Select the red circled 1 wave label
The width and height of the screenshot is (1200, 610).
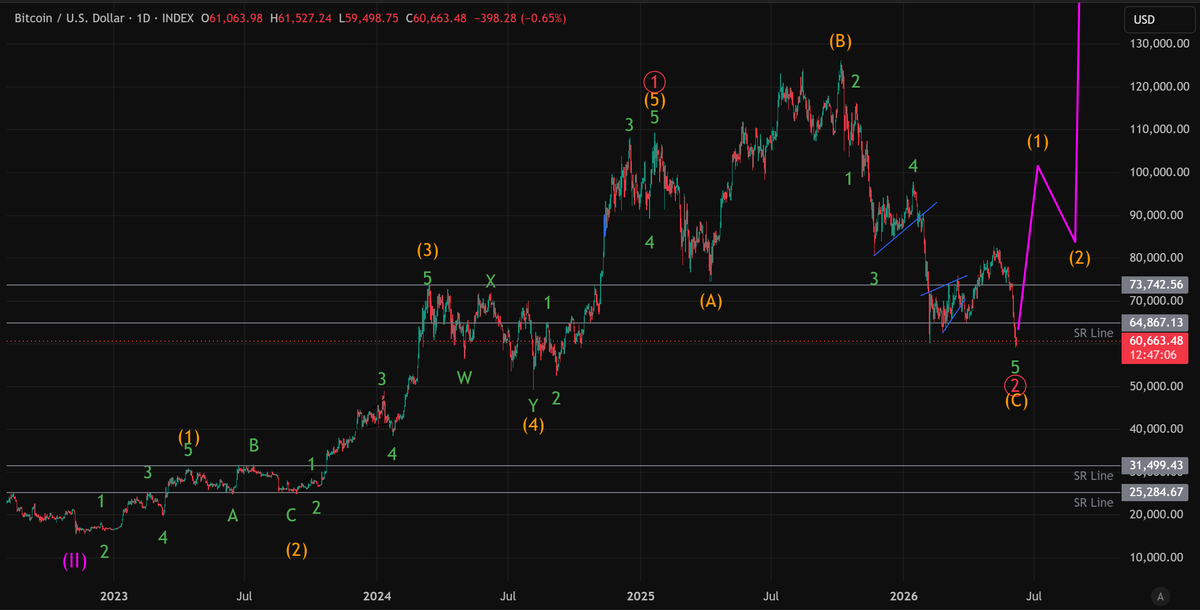point(655,81)
